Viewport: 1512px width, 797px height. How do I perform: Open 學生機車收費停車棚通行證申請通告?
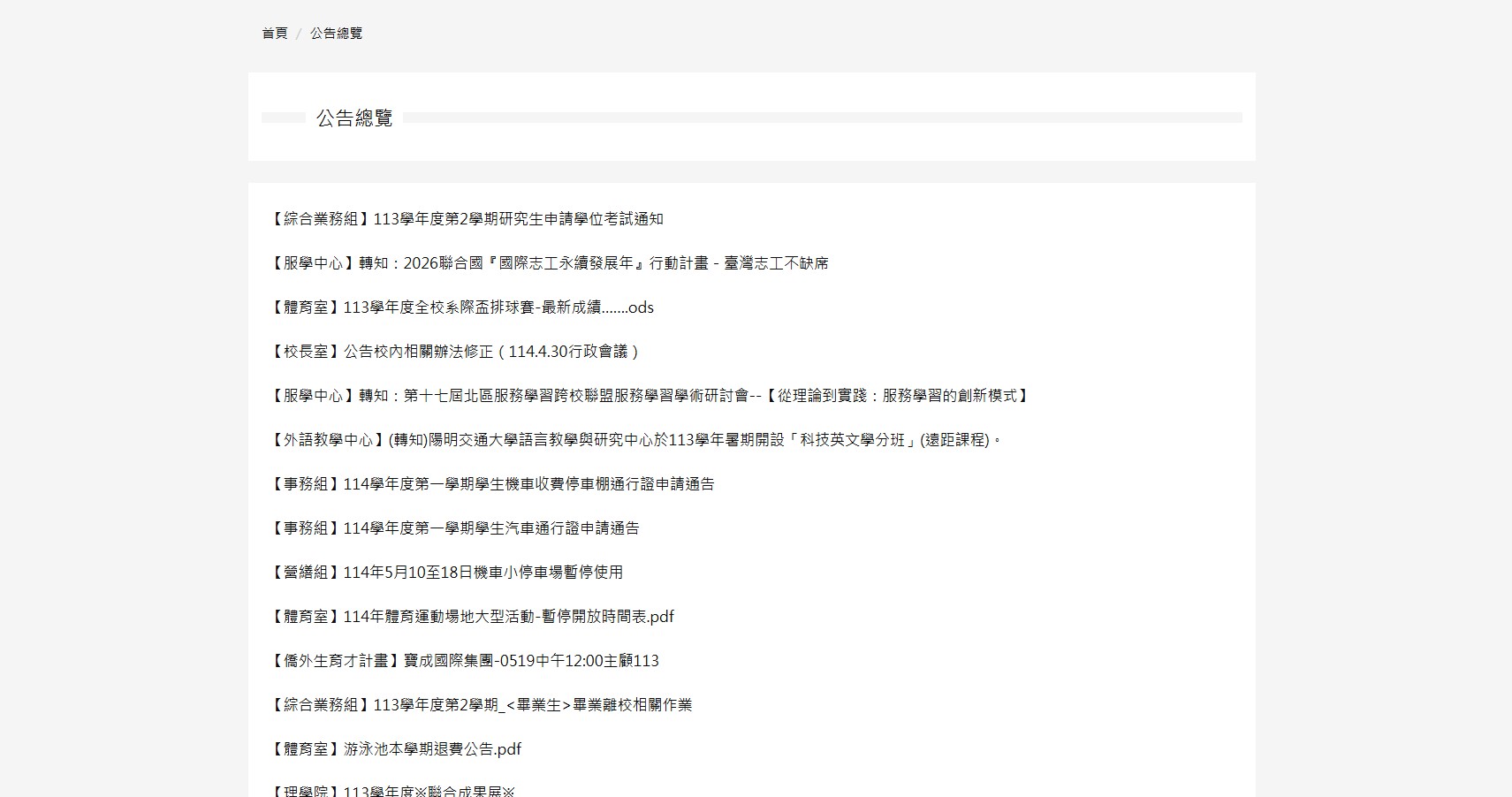pyautogui.click(x=491, y=484)
